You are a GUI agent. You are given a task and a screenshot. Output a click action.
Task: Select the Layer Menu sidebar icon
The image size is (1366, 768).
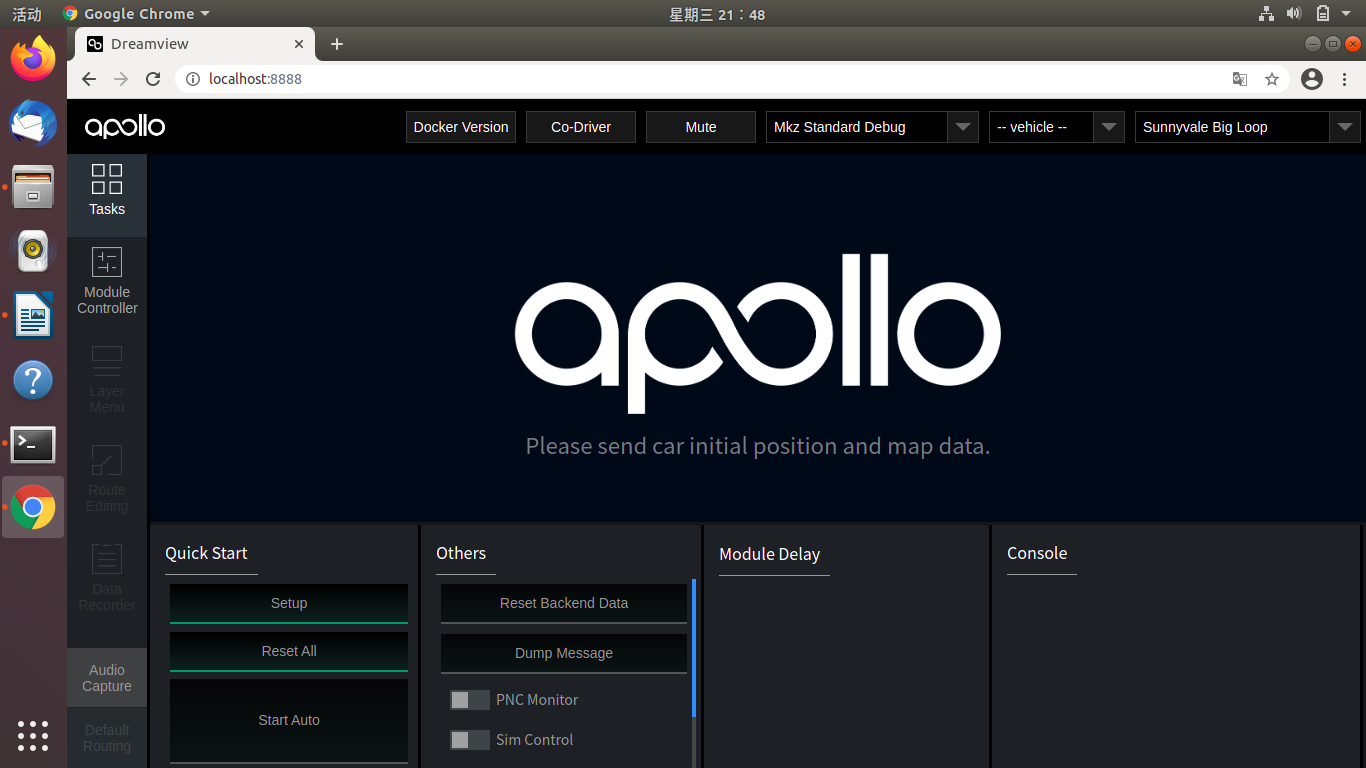106,380
